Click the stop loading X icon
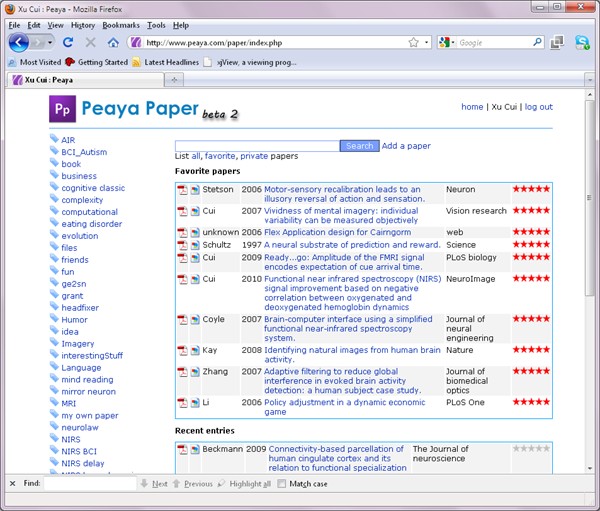The height and width of the screenshot is (511, 600). [x=91, y=42]
